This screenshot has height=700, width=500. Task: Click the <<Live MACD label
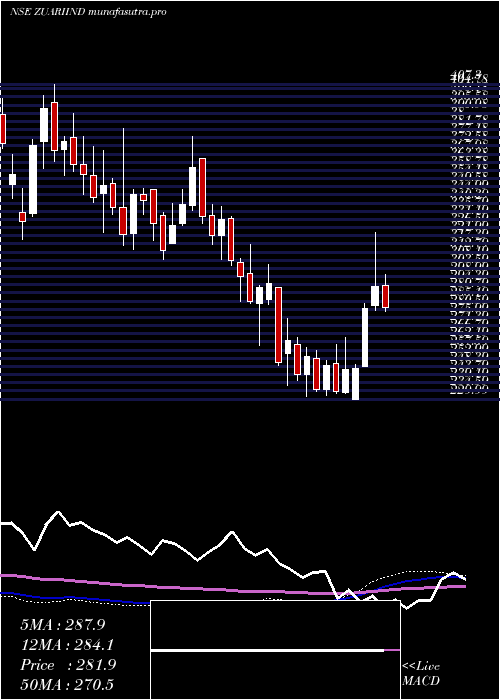click(421, 674)
